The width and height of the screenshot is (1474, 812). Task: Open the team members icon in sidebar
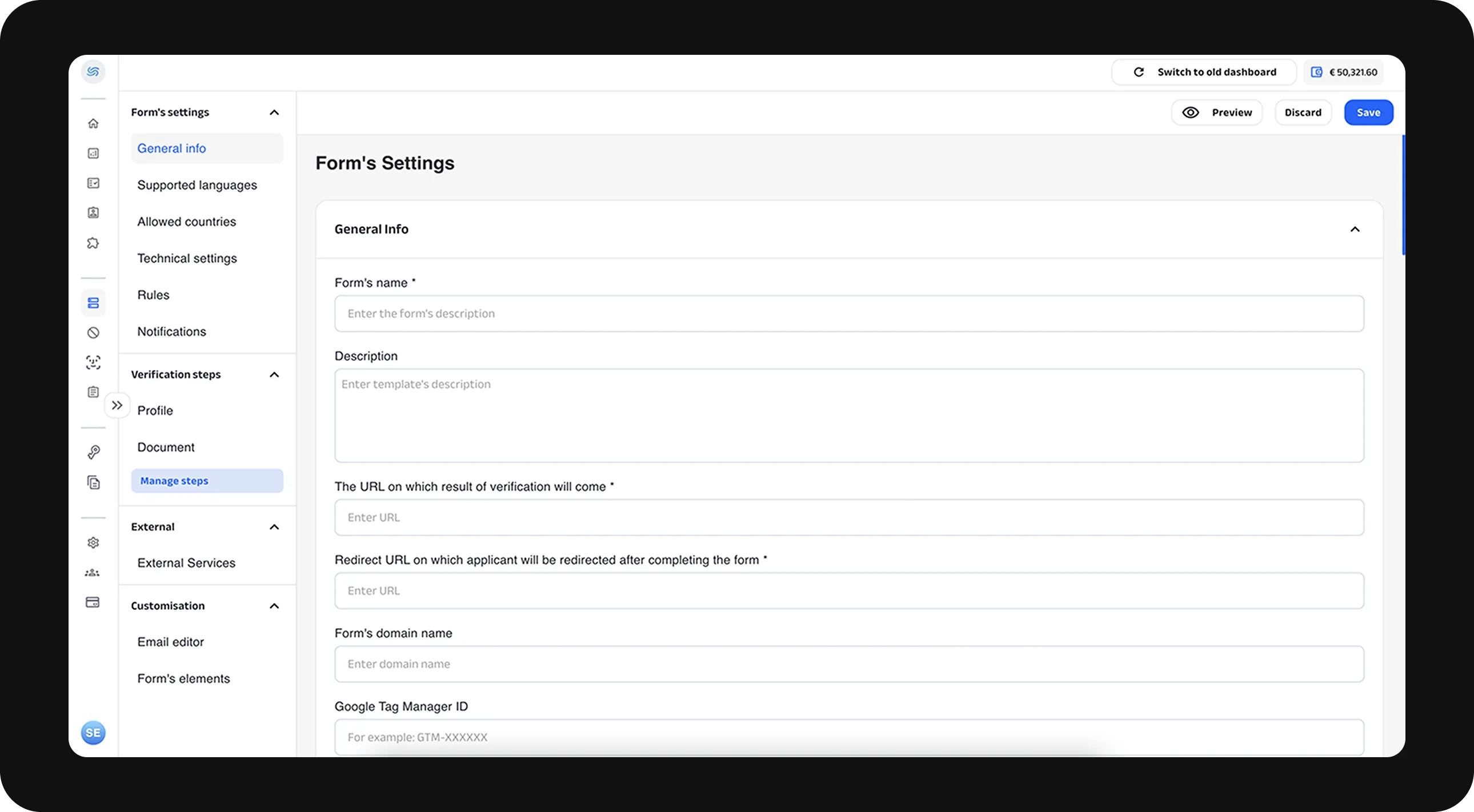tap(92, 572)
